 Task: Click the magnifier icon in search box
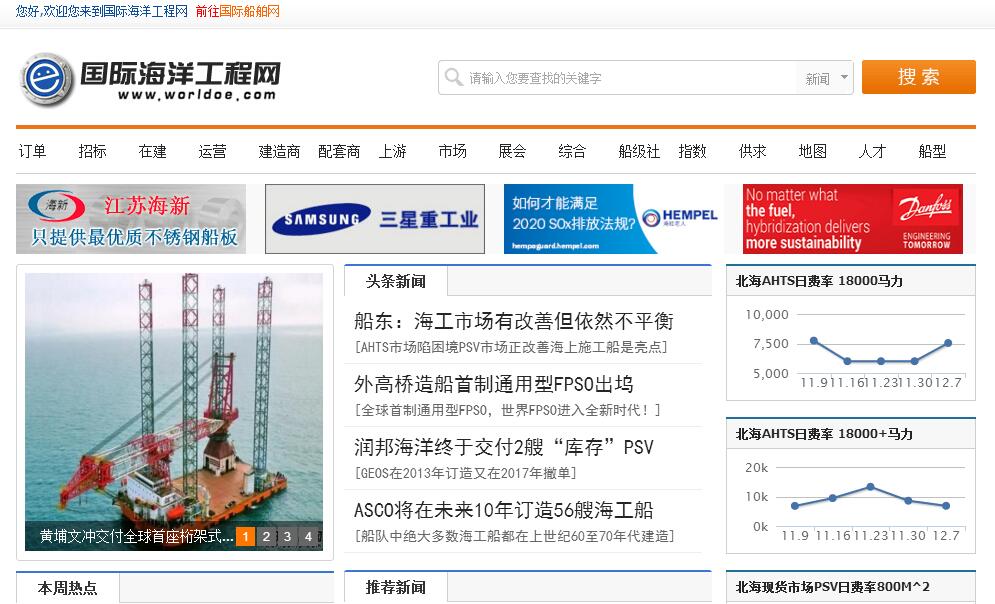click(454, 78)
